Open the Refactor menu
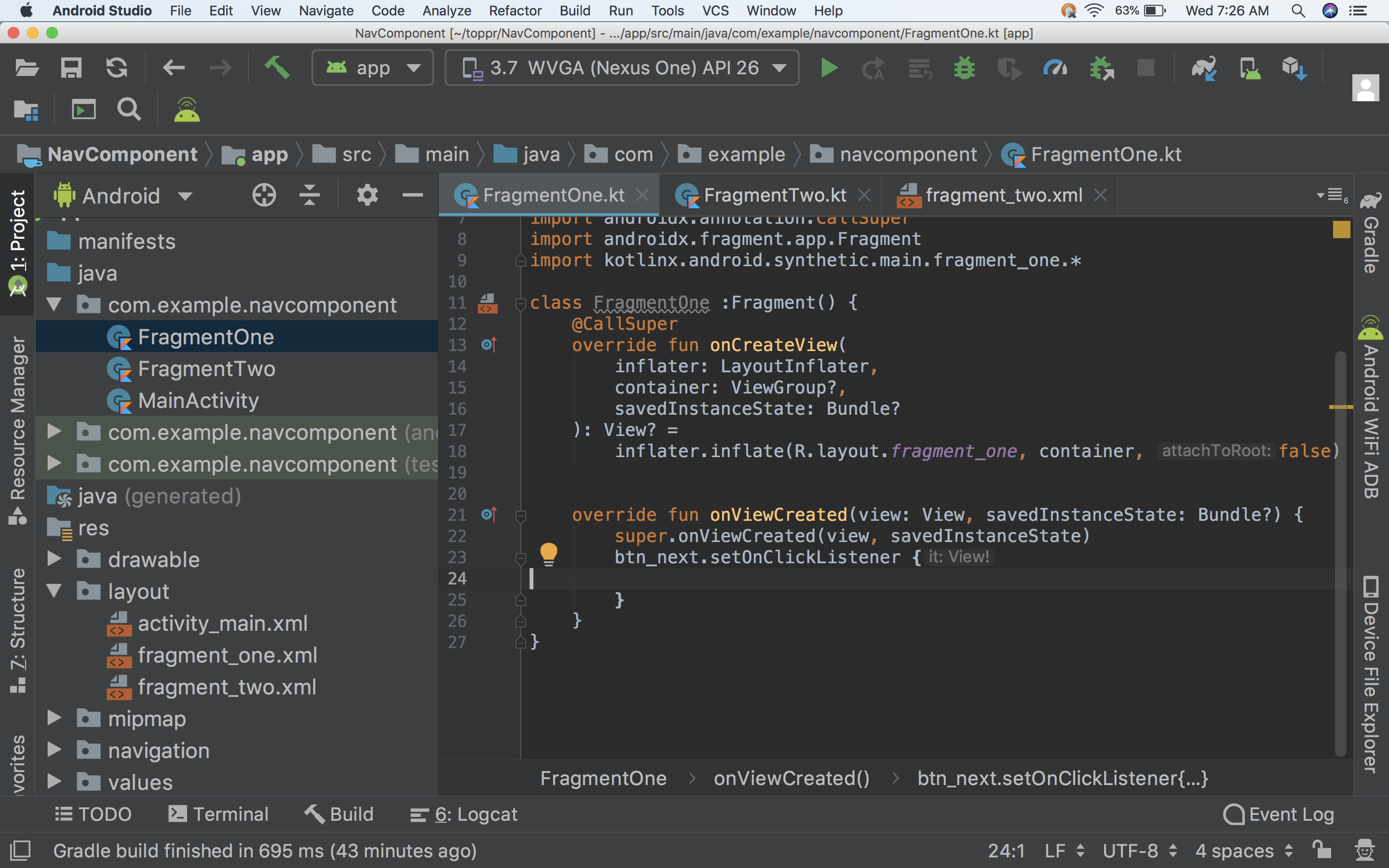 click(x=515, y=10)
